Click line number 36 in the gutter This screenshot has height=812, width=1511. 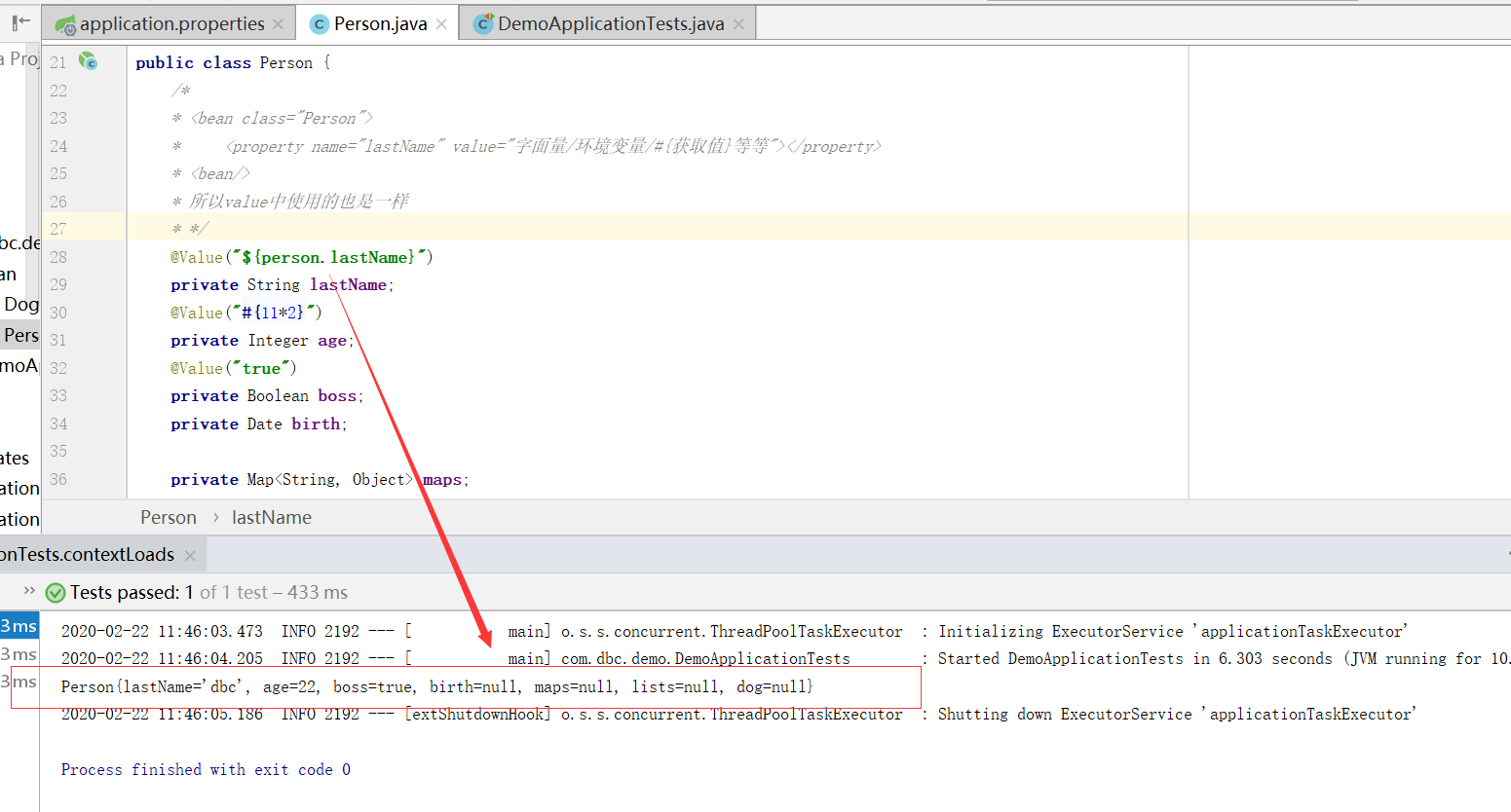click(58, 479)
